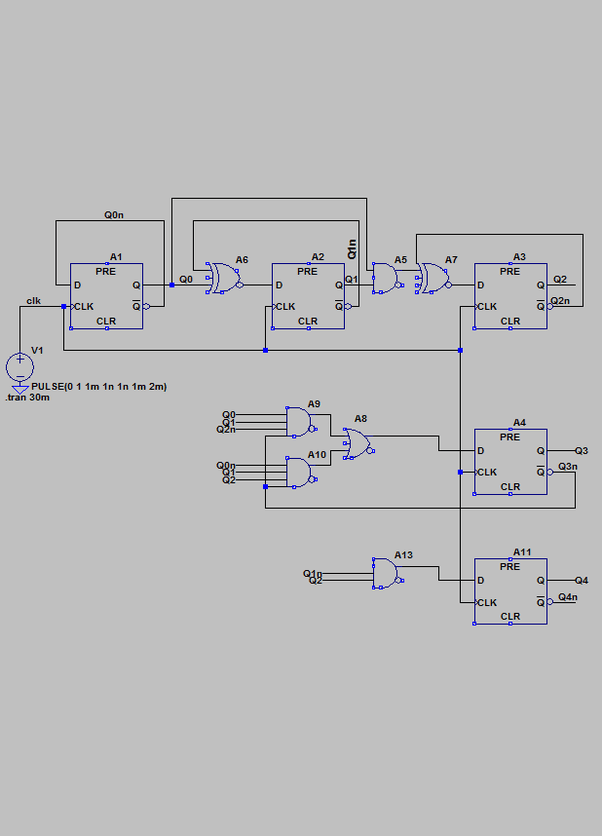602x836 pixels.
Task: Click the junction dot on Q0 wire after A1
Action: pyautogui.click(x=172, y=285)
